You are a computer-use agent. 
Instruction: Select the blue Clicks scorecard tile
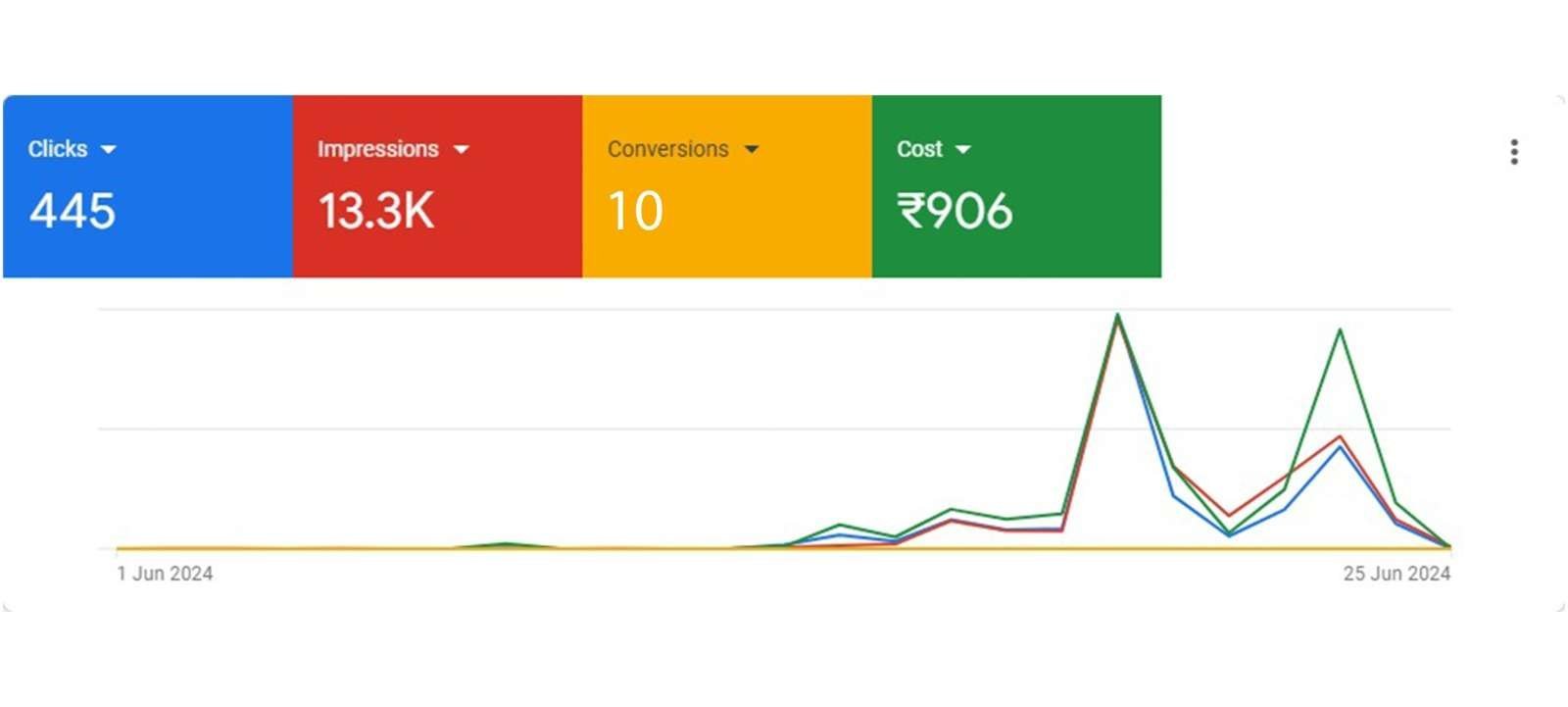coord(148,186)
